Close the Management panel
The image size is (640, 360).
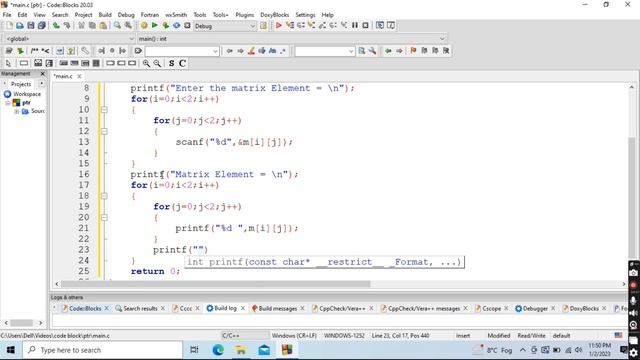point(42,74)
